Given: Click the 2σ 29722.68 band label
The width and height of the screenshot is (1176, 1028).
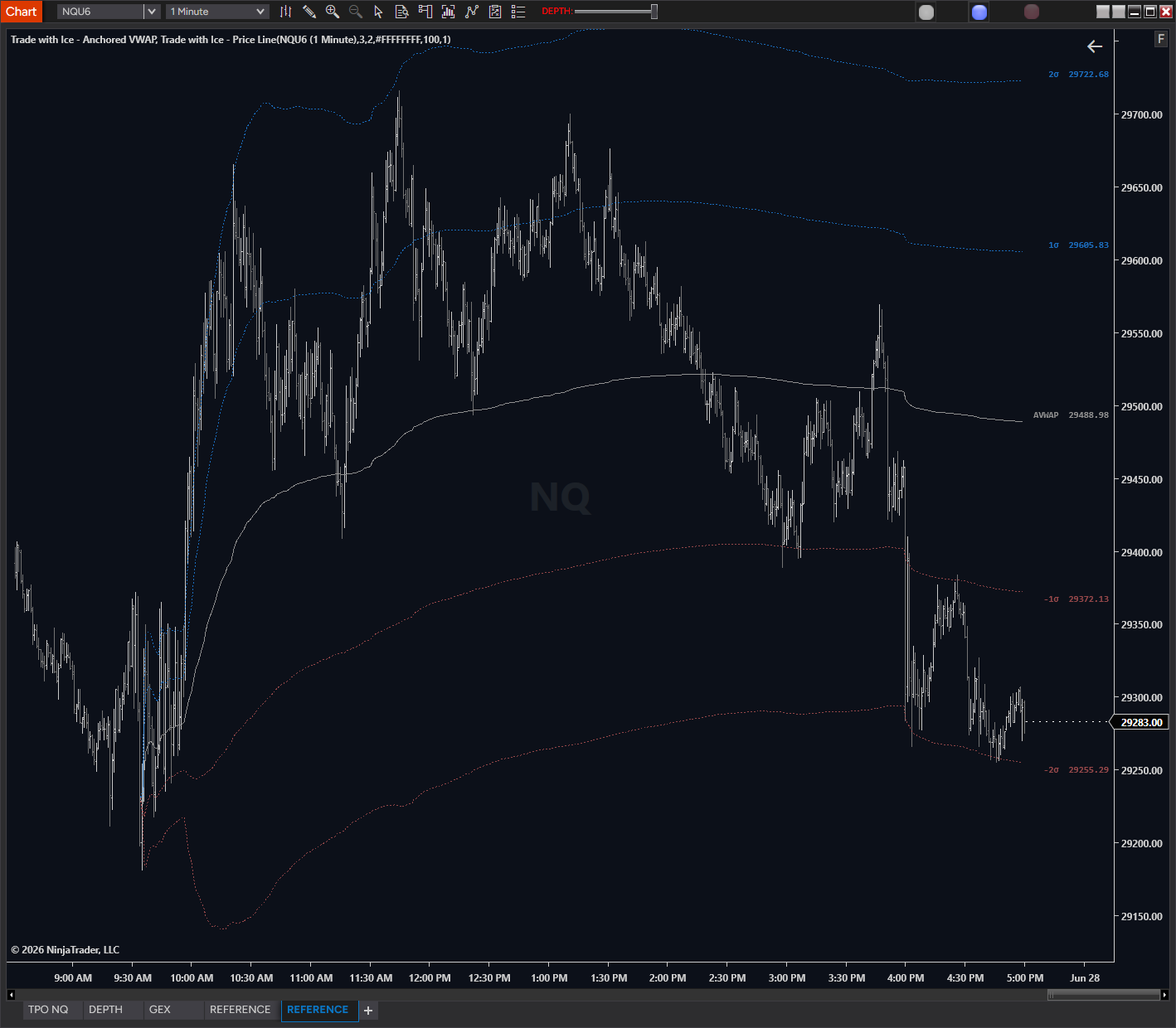Looking at the screenshot, I should pos(1078,75).
